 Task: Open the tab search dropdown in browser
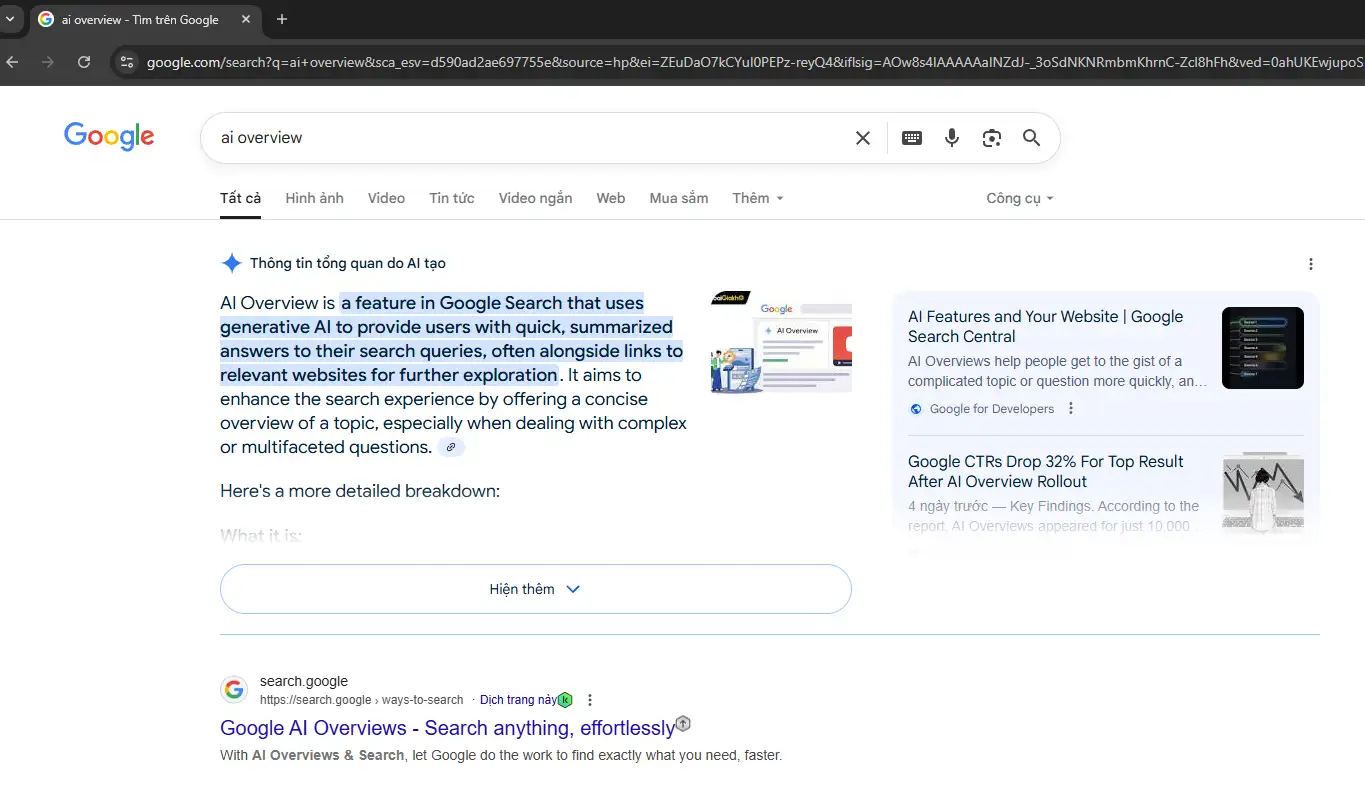tap(11, 19)
